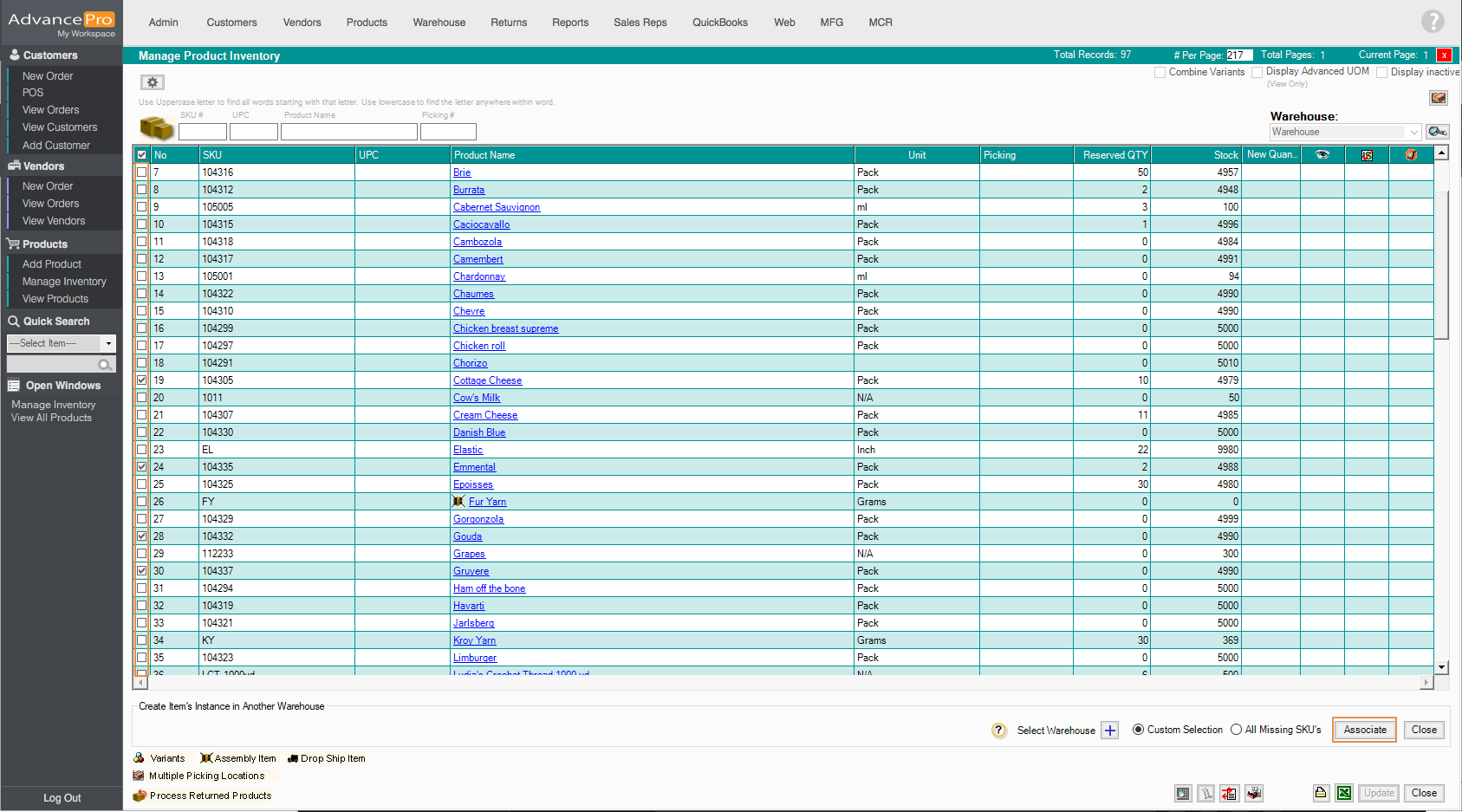This screenshot has height=812, width=1462.
Task: Click the grid magnifier icon at bottom
Action: point(1183,793)
